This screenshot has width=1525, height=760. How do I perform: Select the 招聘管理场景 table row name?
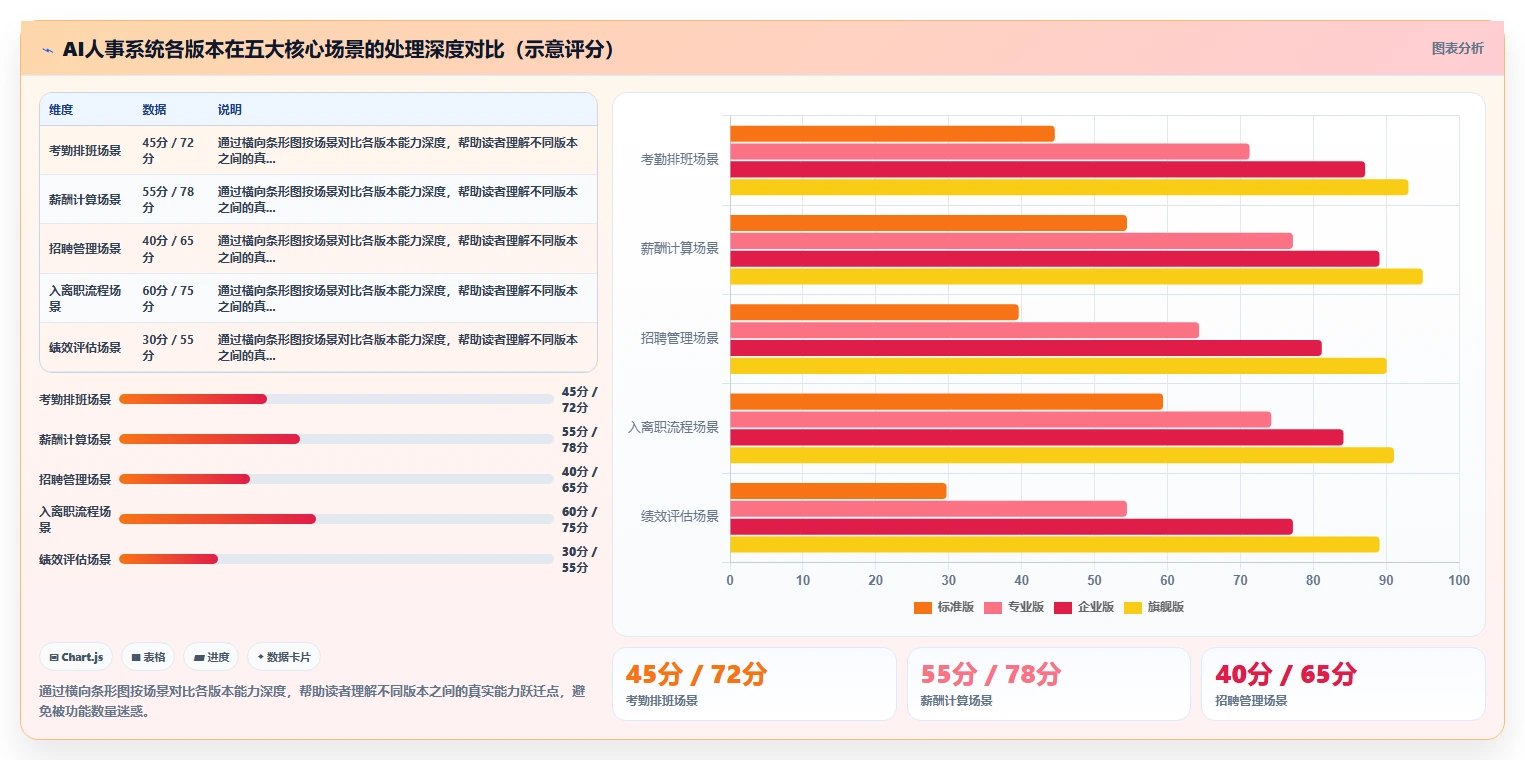point(85,249)
